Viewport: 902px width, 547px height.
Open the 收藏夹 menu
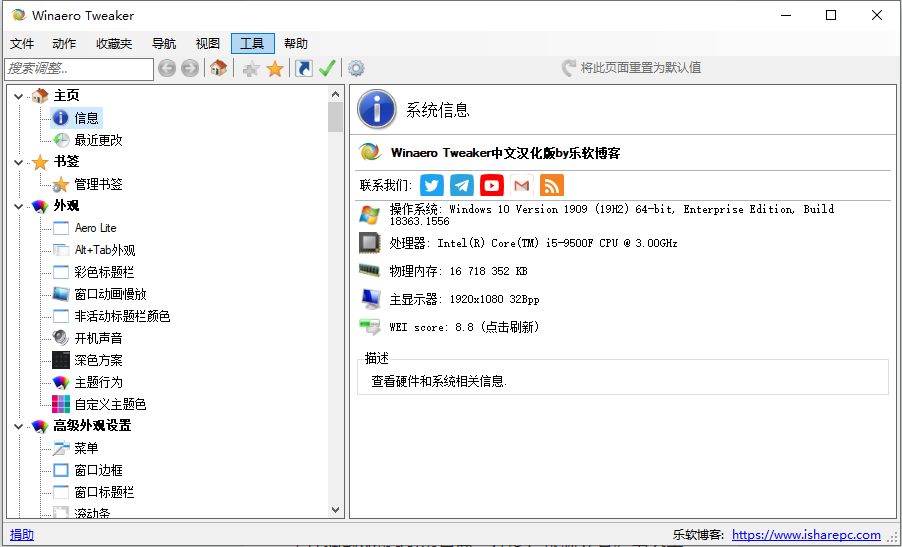(114, 44)
